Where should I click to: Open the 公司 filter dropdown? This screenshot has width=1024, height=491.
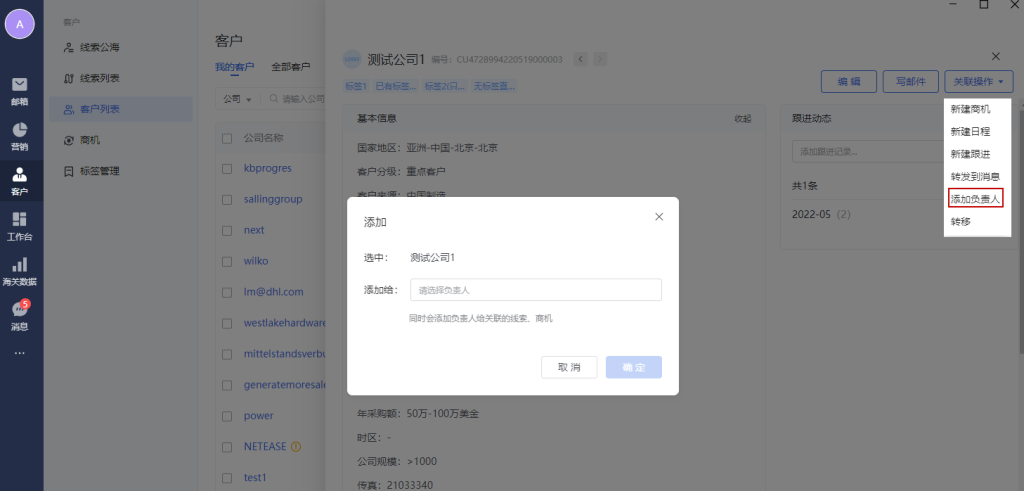236,99
